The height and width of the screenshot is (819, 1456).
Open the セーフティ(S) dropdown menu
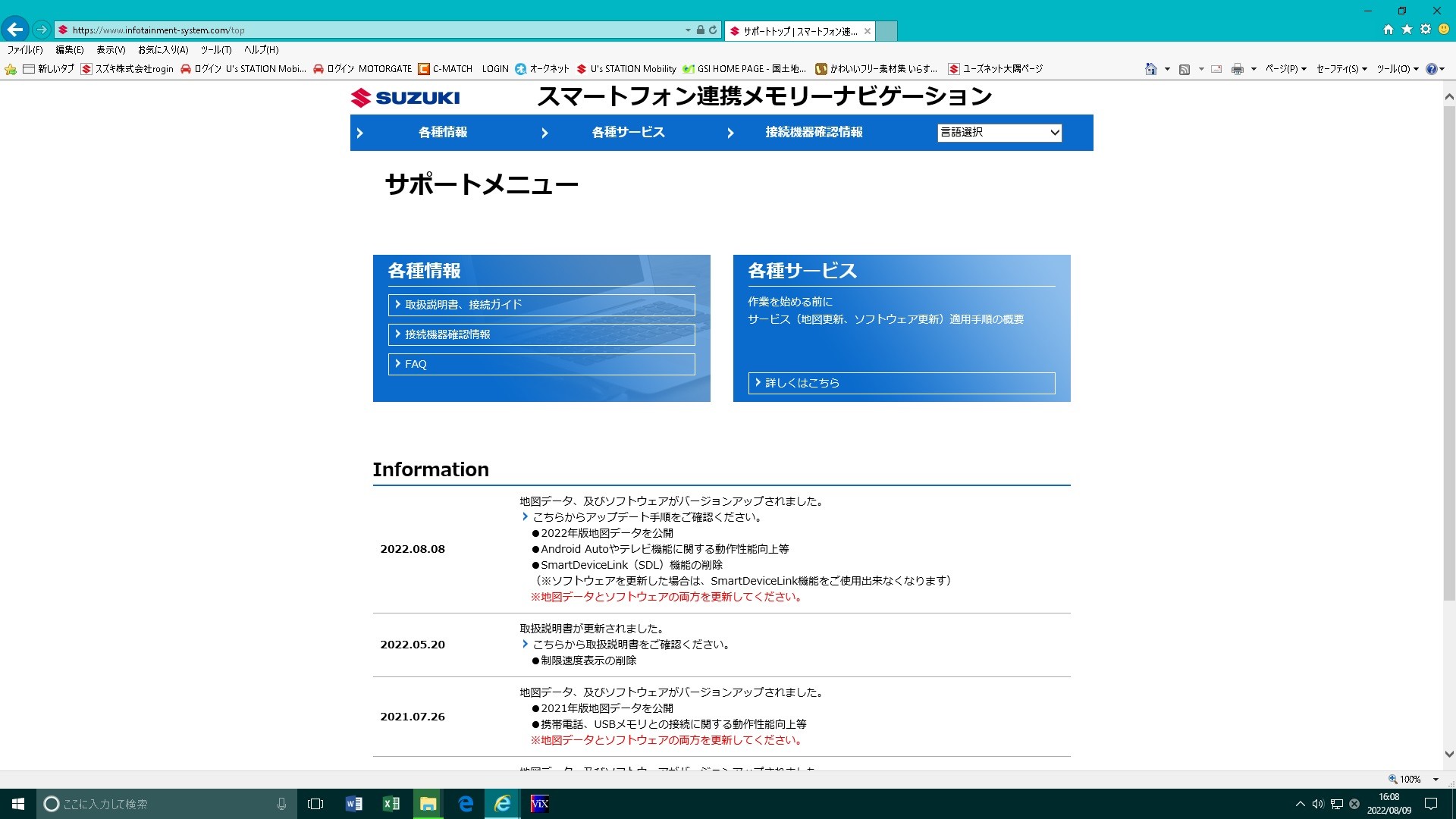pyautogui.click(x=1341, y=69)
